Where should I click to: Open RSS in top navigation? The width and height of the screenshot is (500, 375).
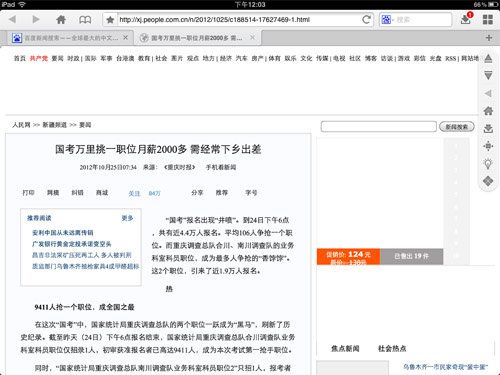pyautogui.click(x=450, y=59)
